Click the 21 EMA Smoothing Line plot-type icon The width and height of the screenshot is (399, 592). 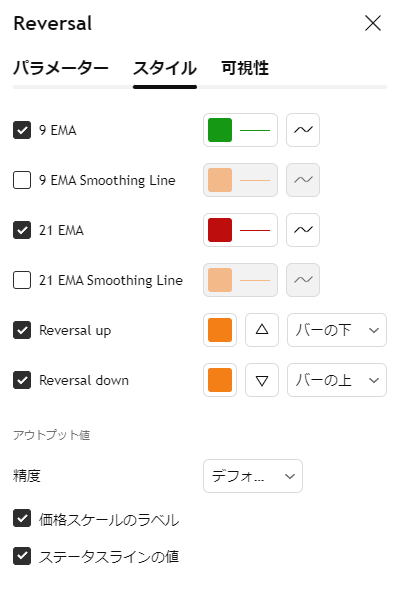[303, 280]
